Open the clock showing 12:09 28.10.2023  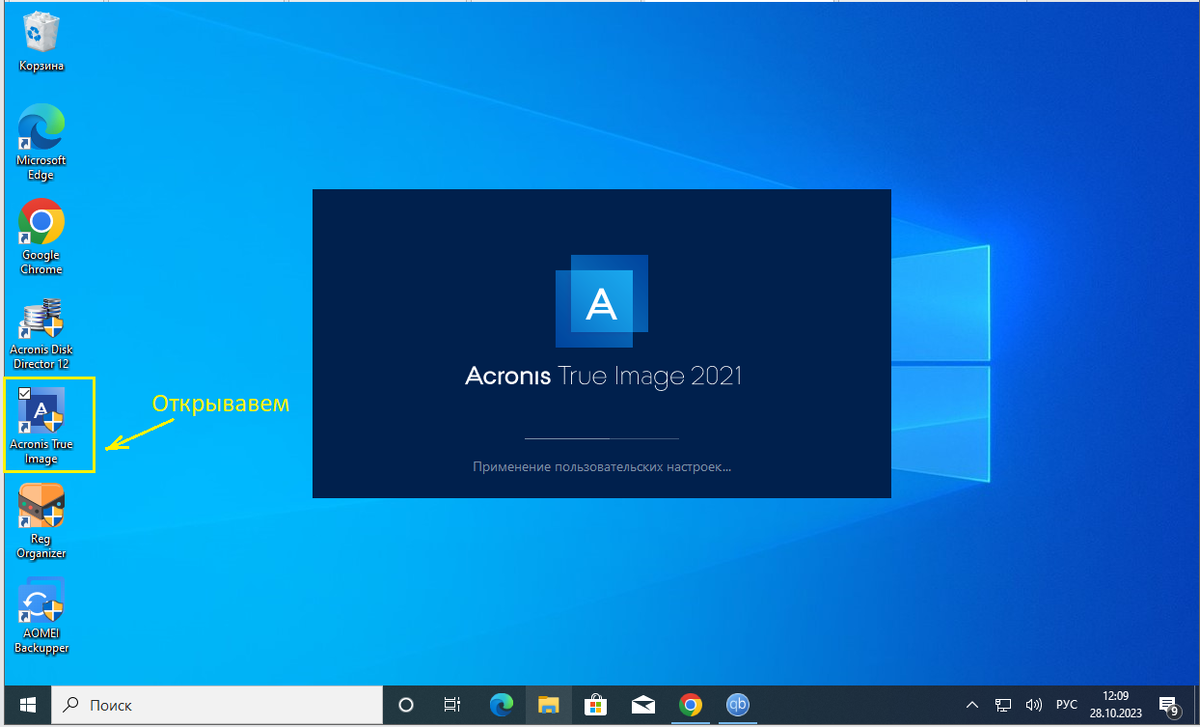pyautogui.click(x=1116, y=705)
